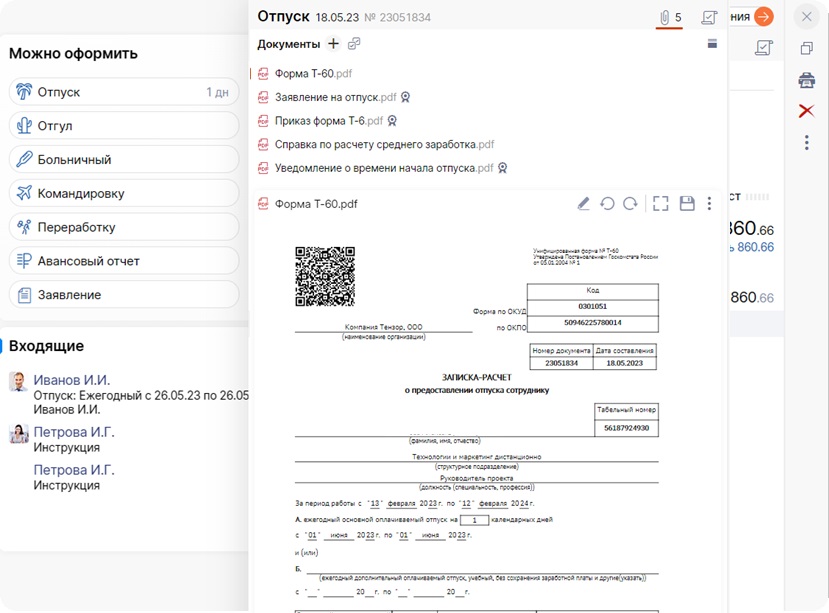Click print icon in right sidebar
829x613 pixels.
tap(806, 80)
